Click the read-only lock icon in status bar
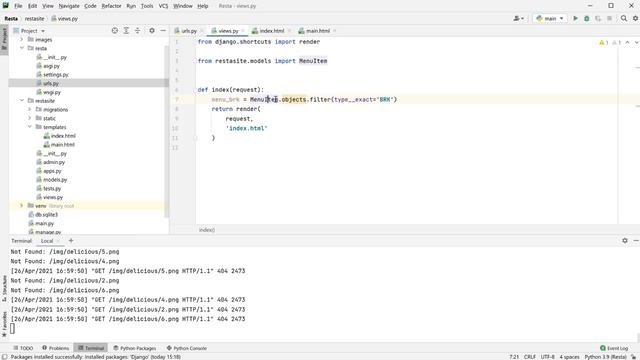640x360 pixels. (x=634, y=357)
